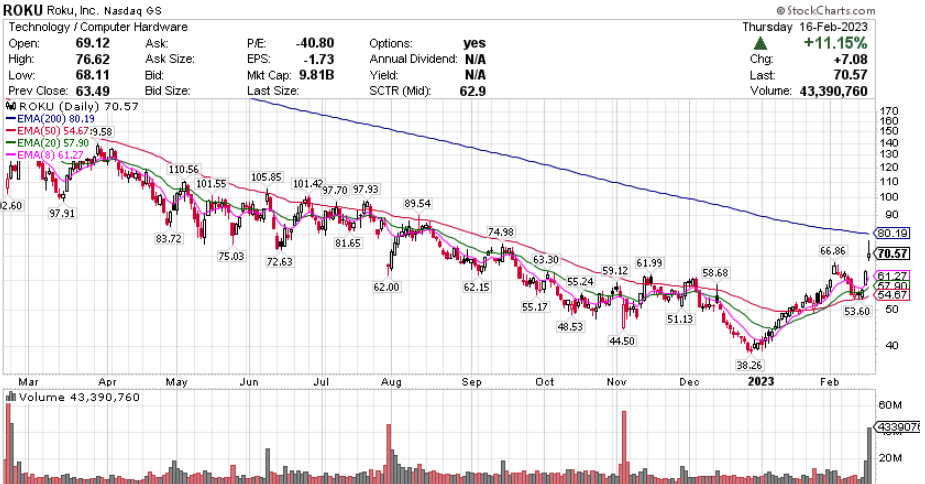Click the 38.26 price low label
Screen dimensions: 925x484
[x=749, y=365]
